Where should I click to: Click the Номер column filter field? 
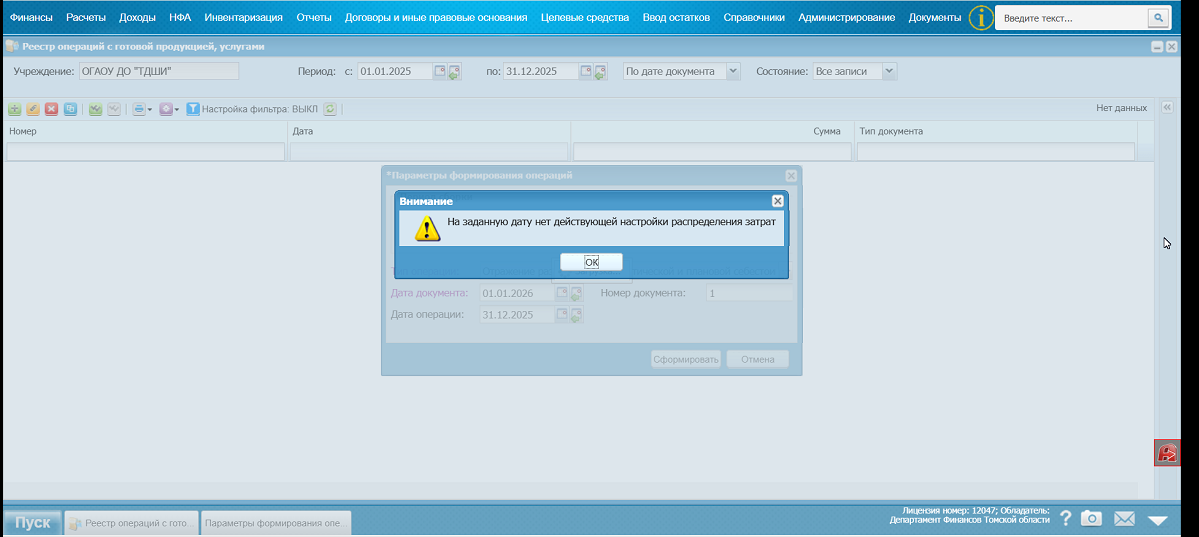pyautogui.click(x=145, y=151)
